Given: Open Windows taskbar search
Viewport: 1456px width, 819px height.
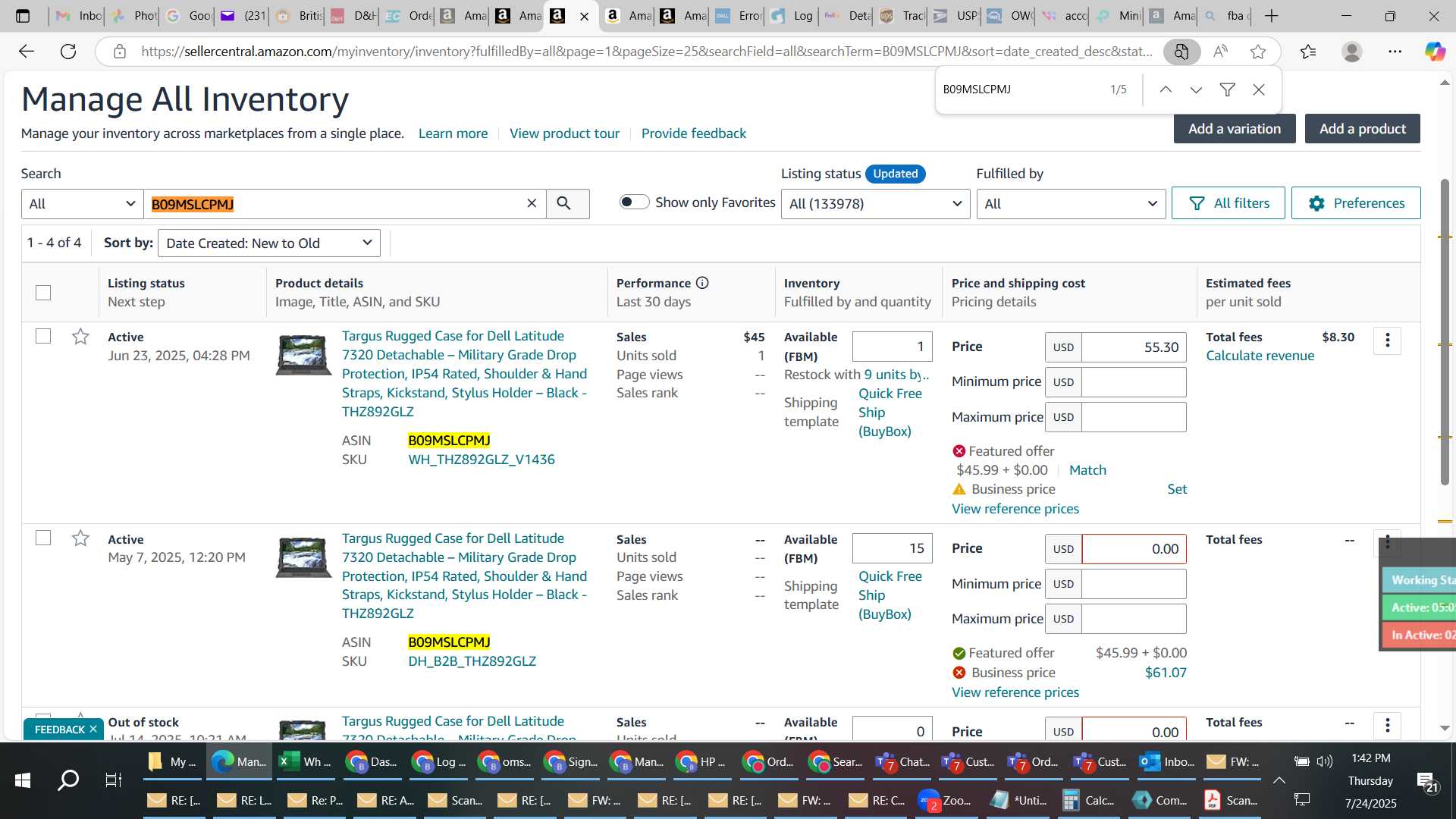Looking at the screenshot, I should [68, 780].
